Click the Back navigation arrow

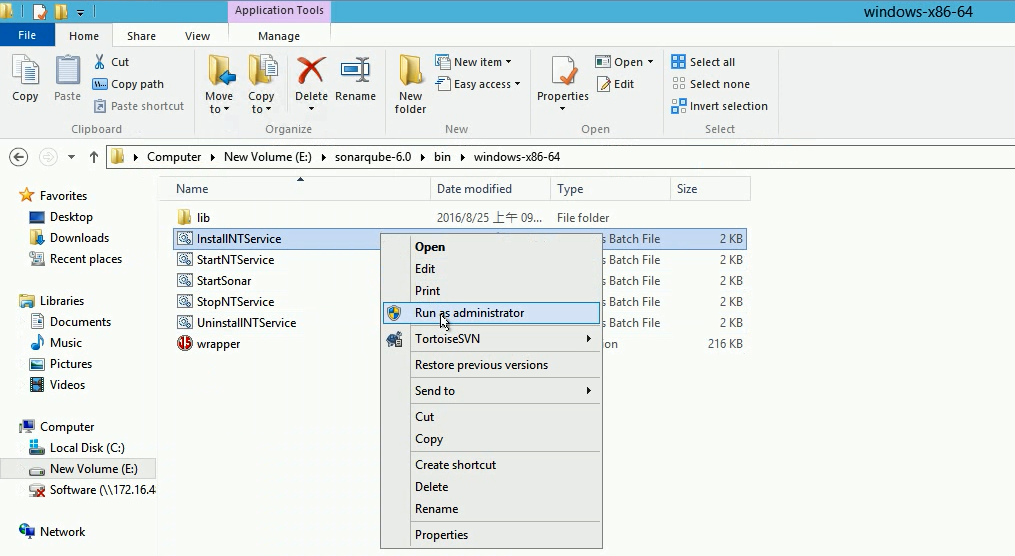[19, 157]
